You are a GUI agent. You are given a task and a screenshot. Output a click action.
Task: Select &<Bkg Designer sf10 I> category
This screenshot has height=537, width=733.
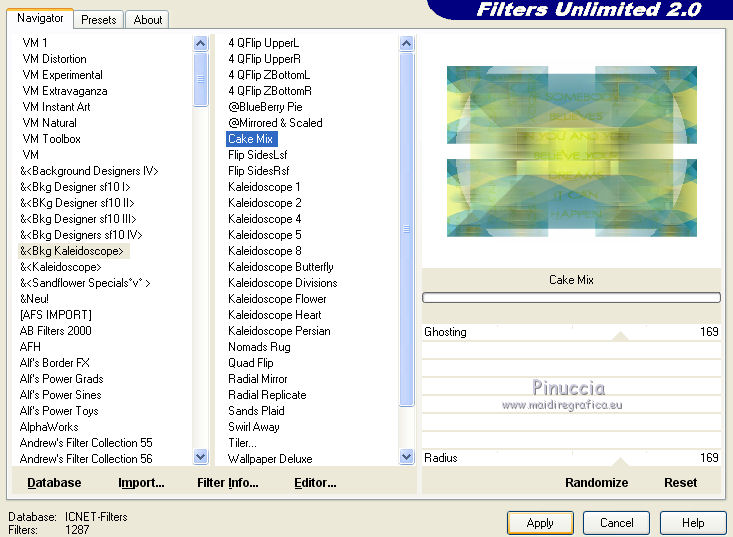coord(75,186)
